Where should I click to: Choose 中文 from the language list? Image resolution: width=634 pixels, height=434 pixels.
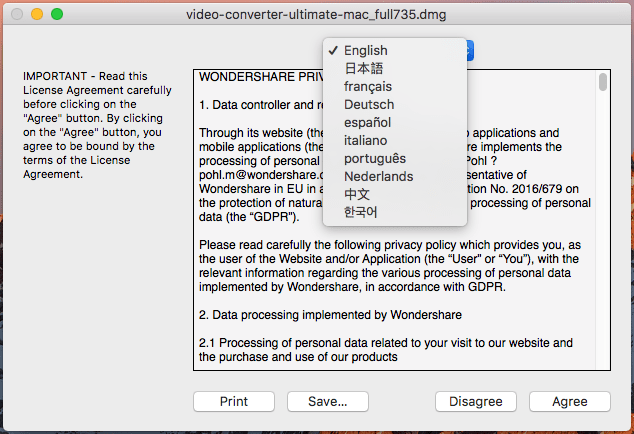[x=395, y=195]
